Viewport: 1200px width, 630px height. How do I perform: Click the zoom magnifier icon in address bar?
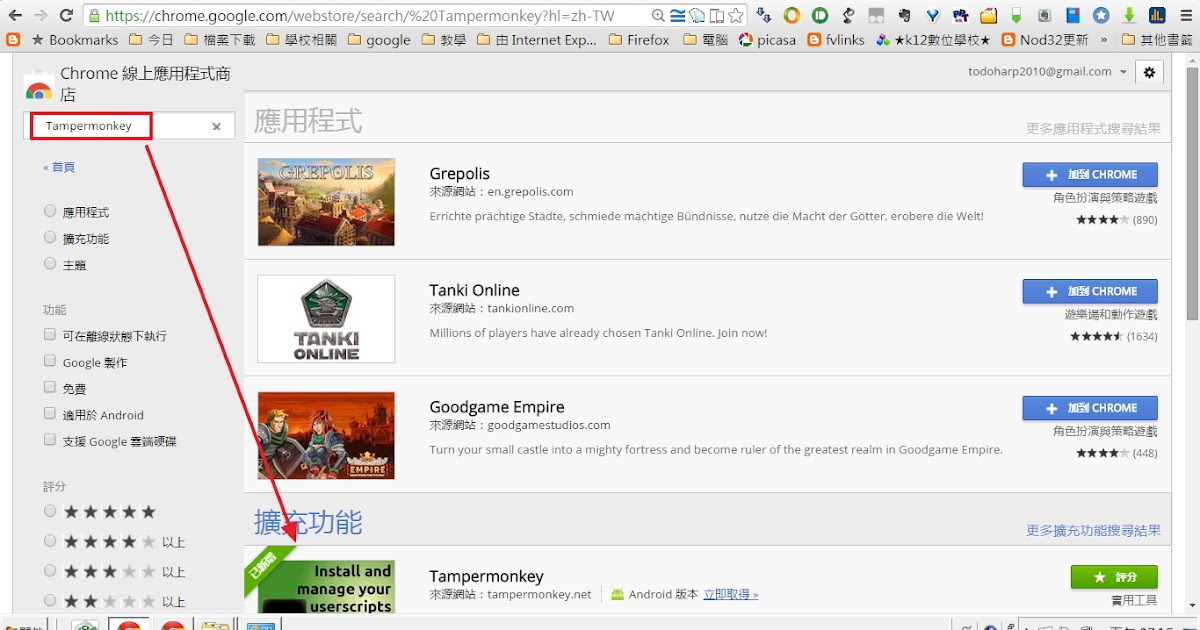tap(658, 16)
